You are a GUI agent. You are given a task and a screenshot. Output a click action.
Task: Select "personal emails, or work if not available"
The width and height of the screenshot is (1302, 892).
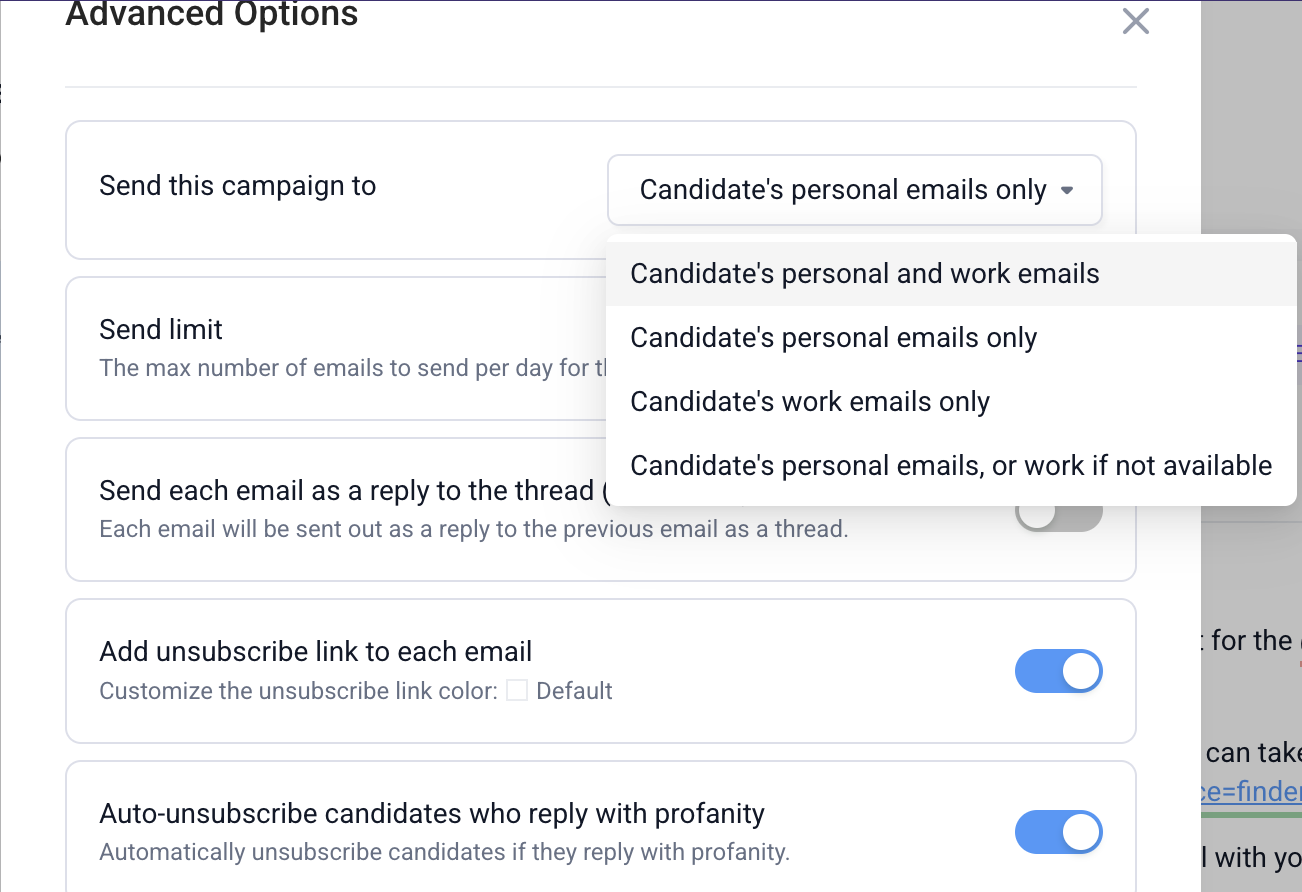pos(950,466)
